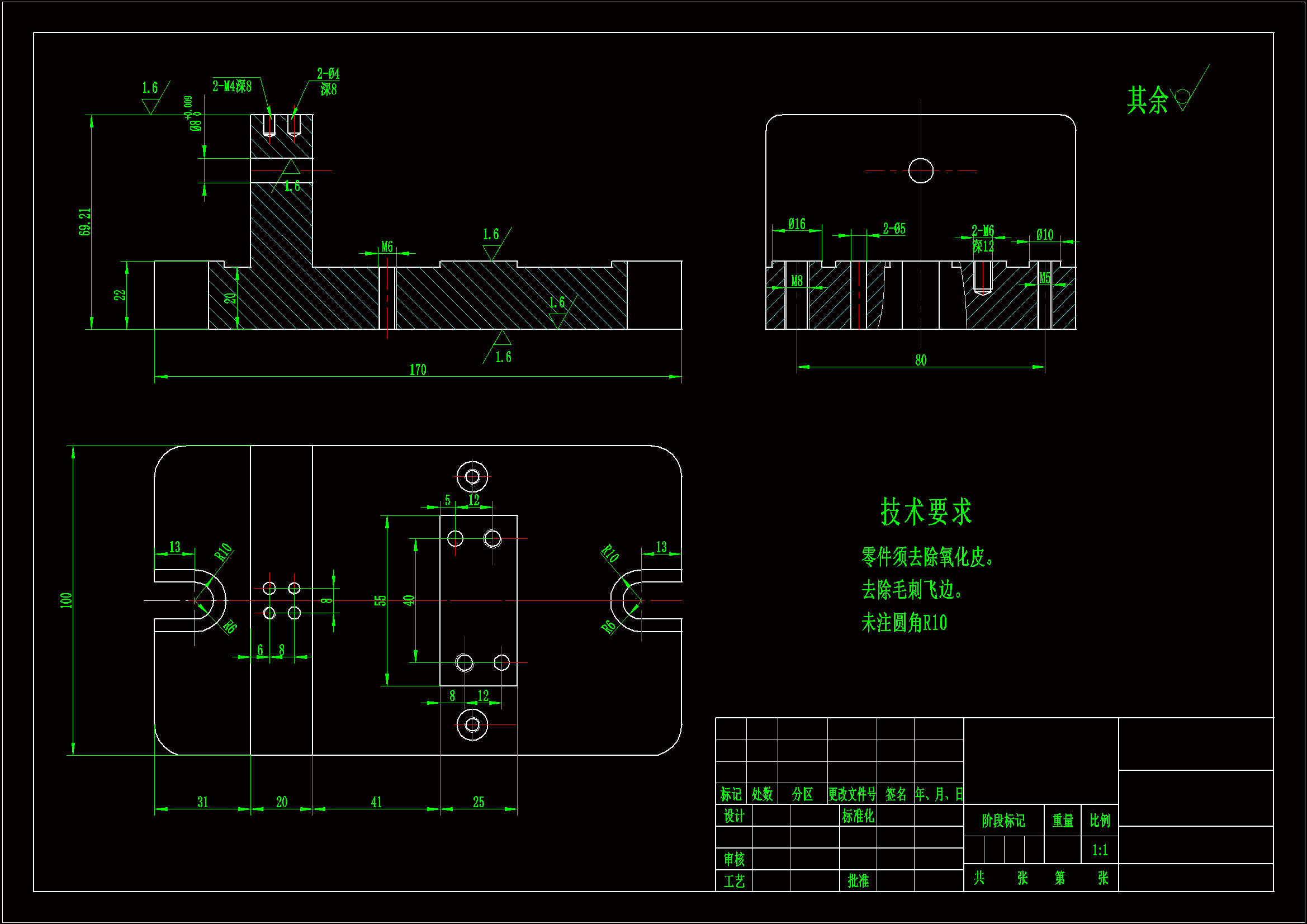This screenshot has height=924, width=1307.
Task: Click the 技术要求 heading
Action: coord(926,511)
